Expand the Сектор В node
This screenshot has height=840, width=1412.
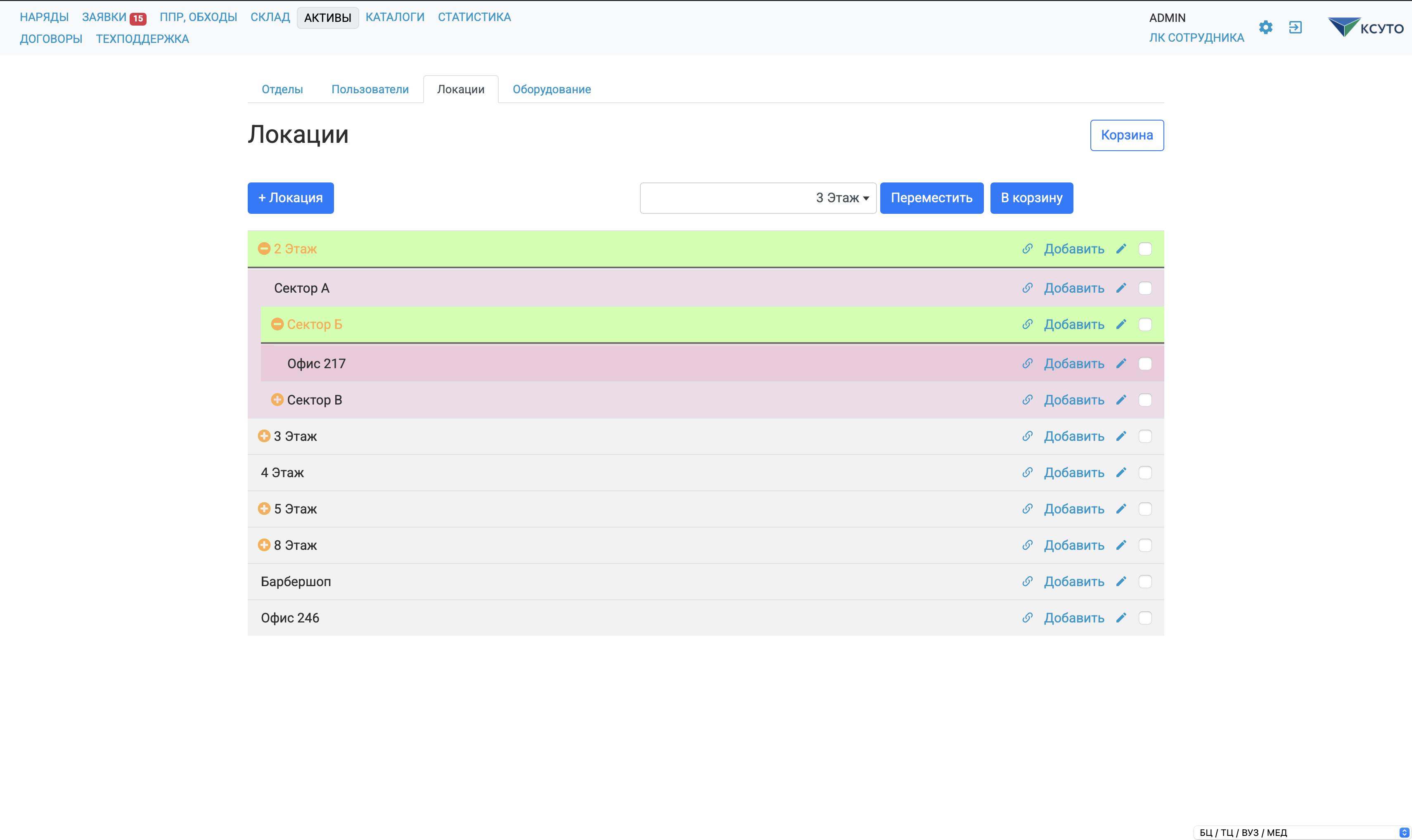point(277,400)
